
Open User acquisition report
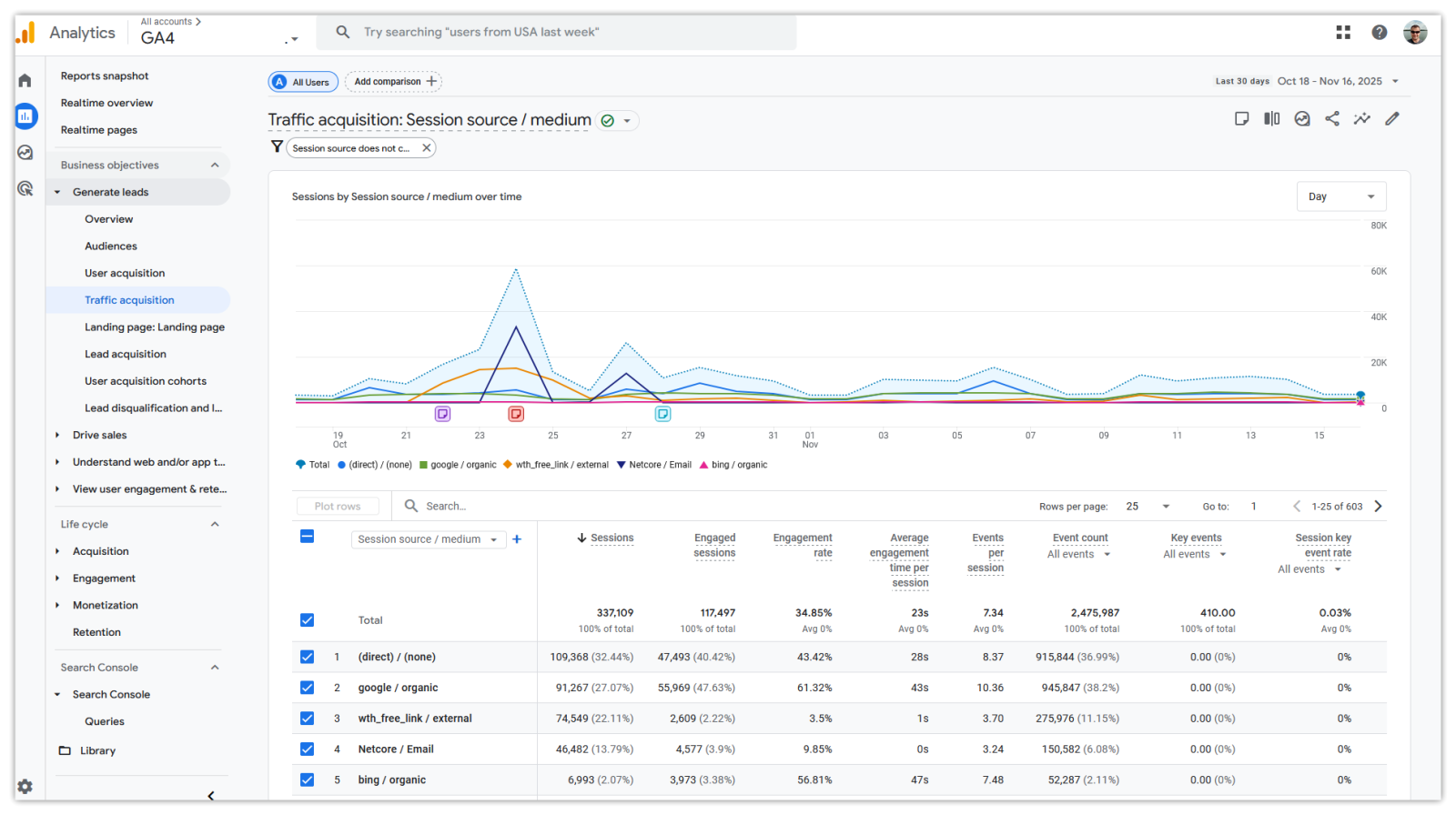125,273
